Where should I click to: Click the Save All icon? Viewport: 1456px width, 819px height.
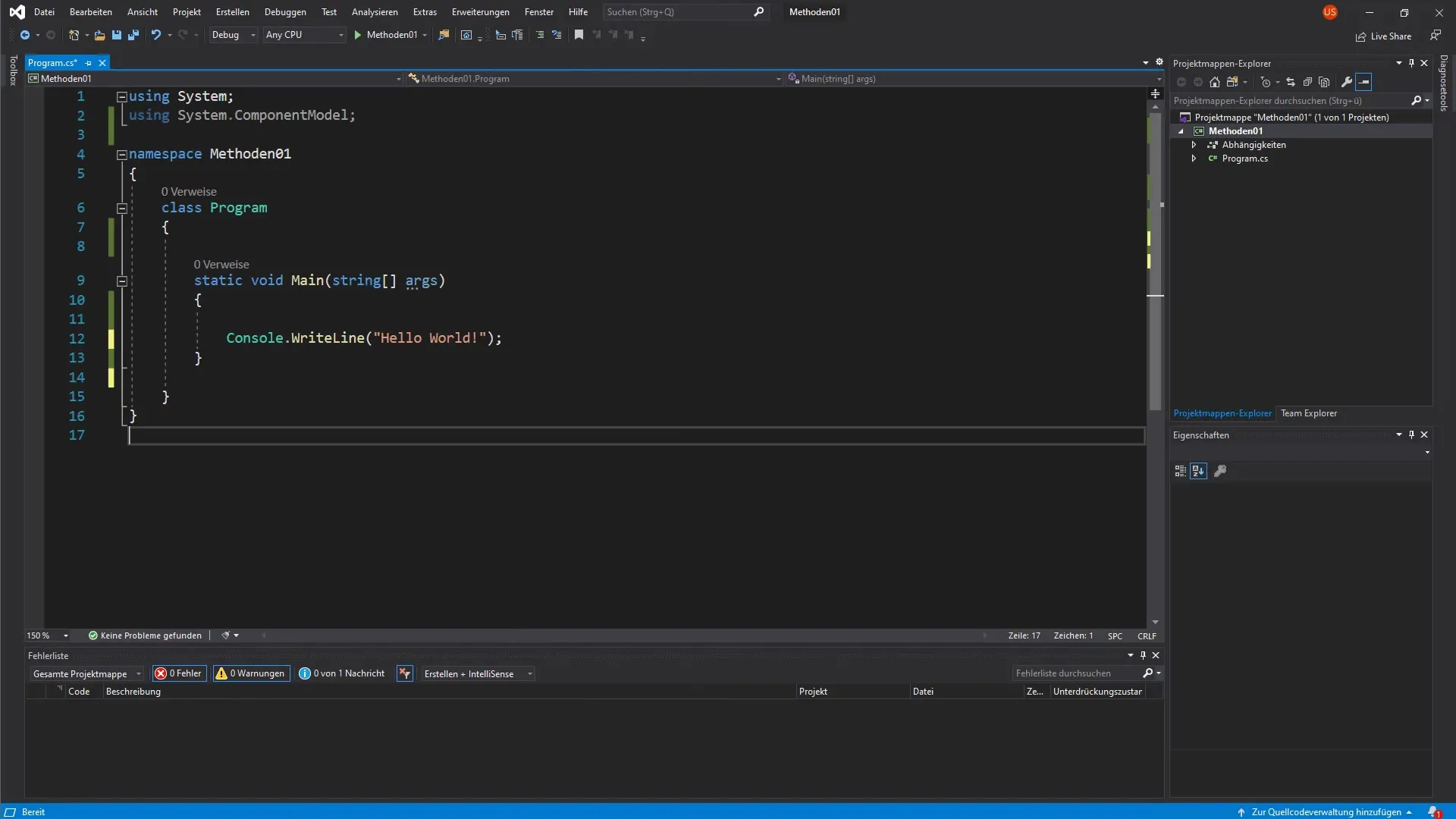[x=133, y=35]
